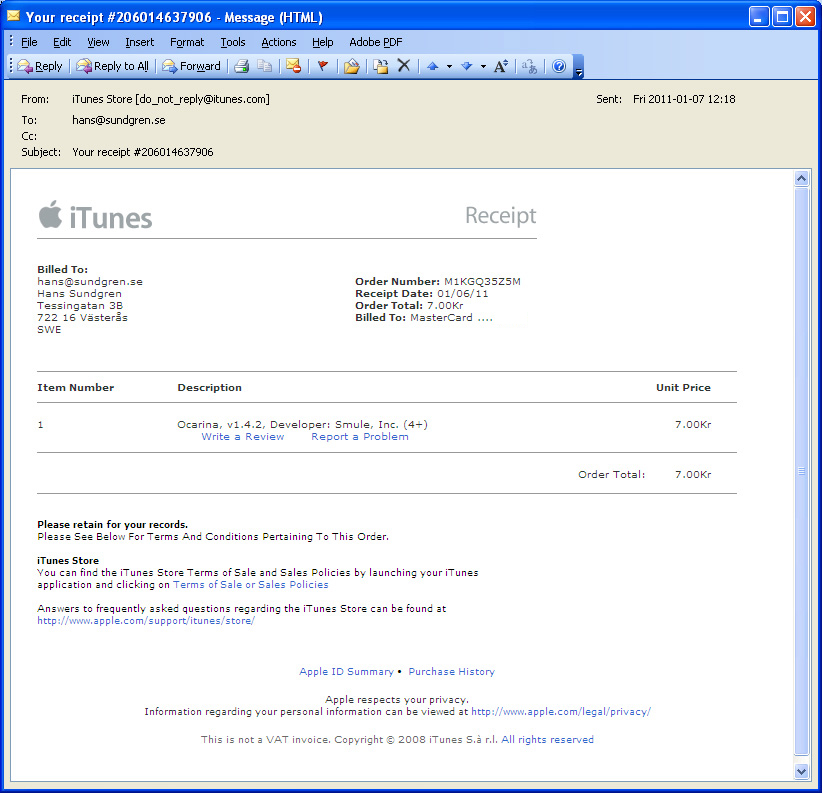Open the File menu
Screen dimensions: 822x793
pos(29,42)
